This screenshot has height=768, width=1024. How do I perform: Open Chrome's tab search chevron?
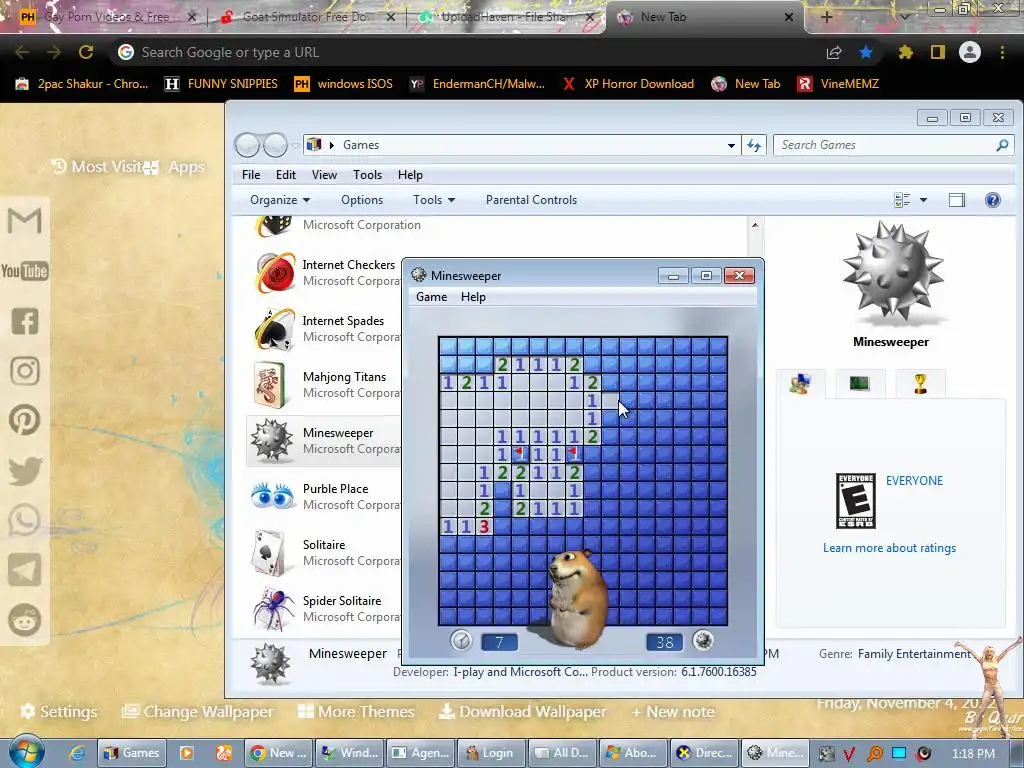coord(904,17)
